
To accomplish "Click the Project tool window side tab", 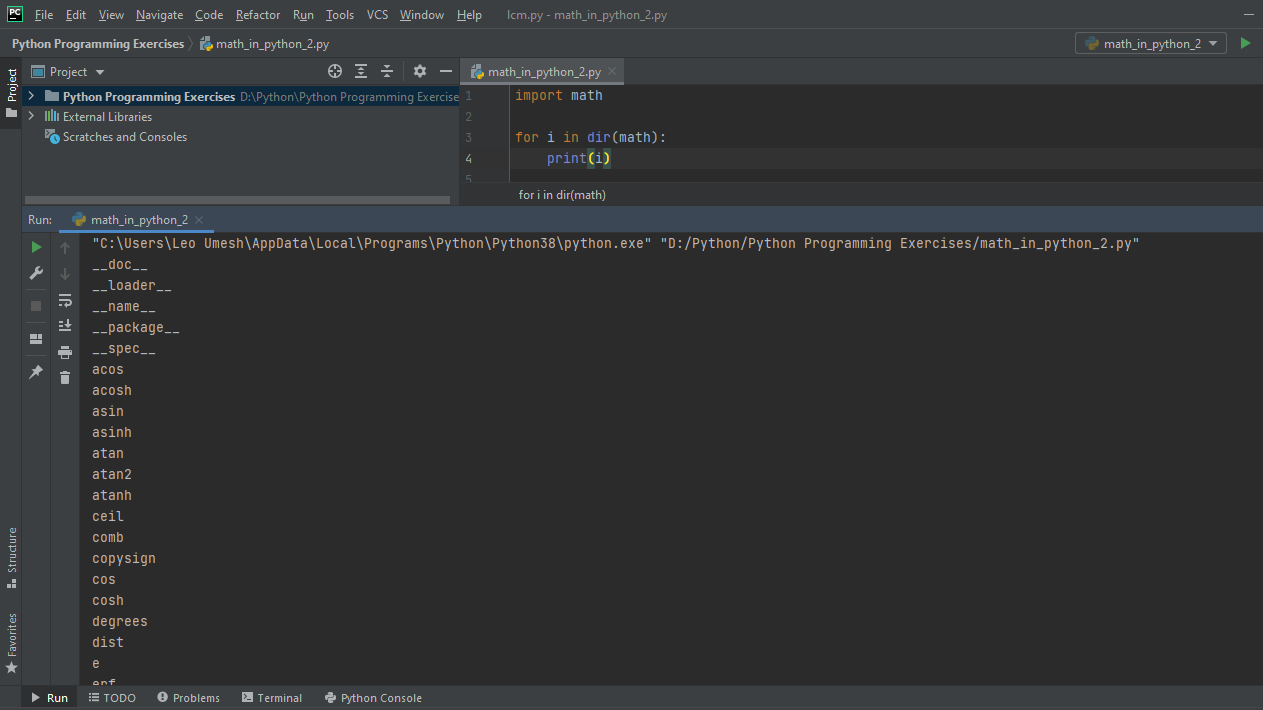I will [11, 92].
